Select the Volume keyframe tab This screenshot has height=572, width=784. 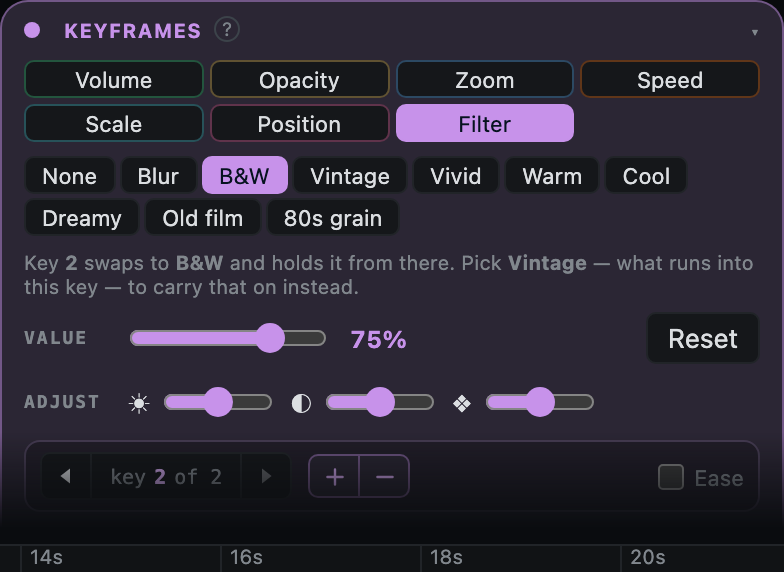point(114,80)
